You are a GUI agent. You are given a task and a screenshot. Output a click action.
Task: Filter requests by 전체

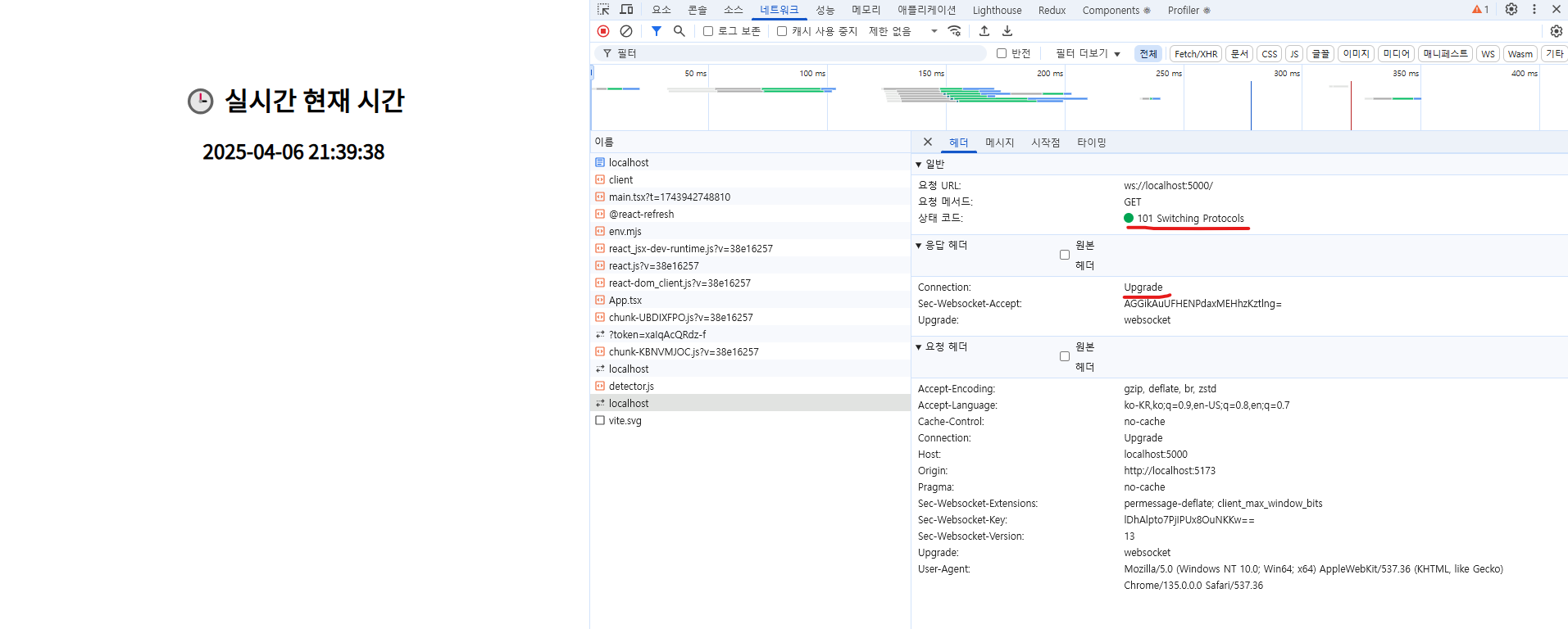[1148, 53]
